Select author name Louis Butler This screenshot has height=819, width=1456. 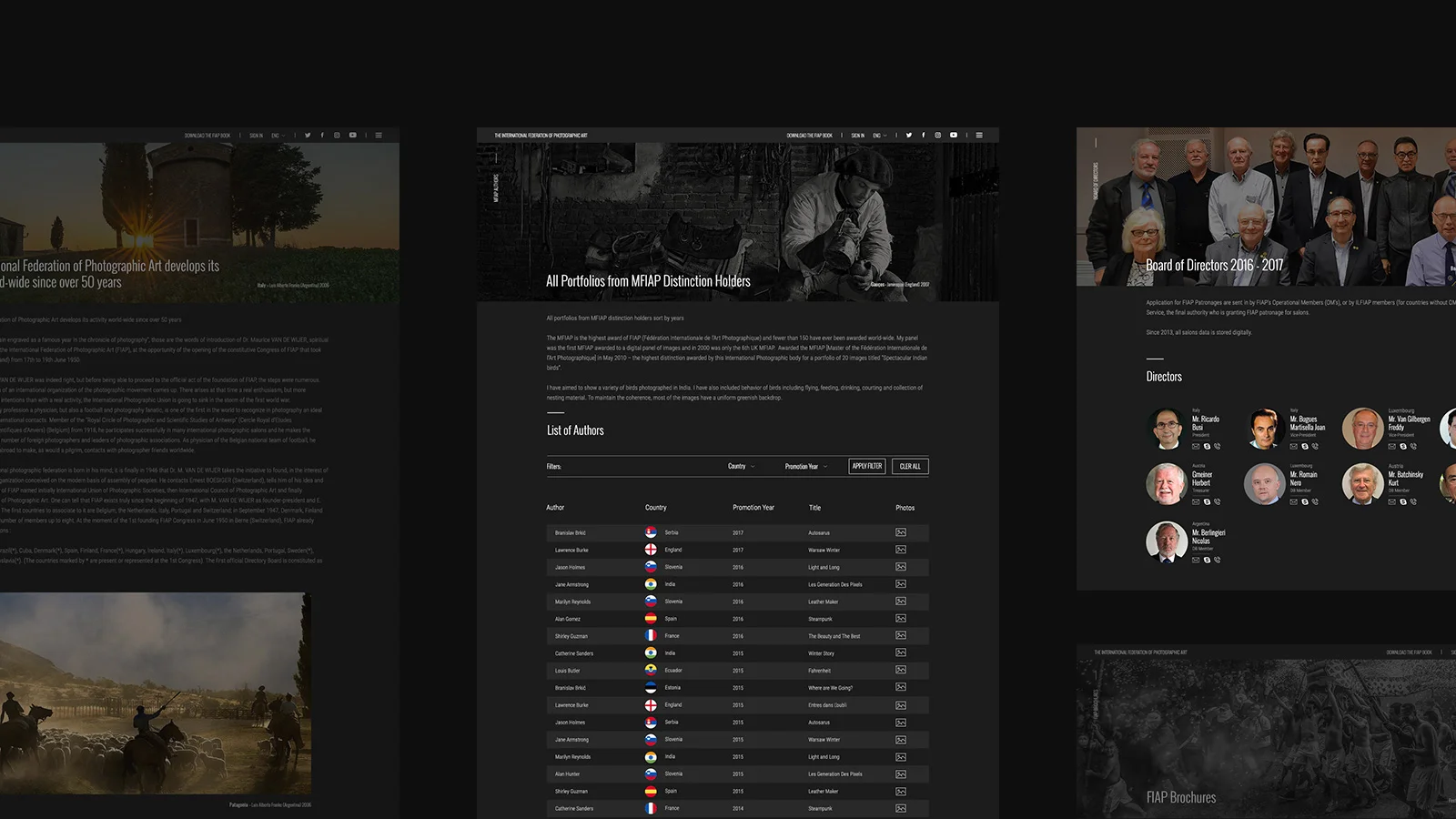point(568,671)
